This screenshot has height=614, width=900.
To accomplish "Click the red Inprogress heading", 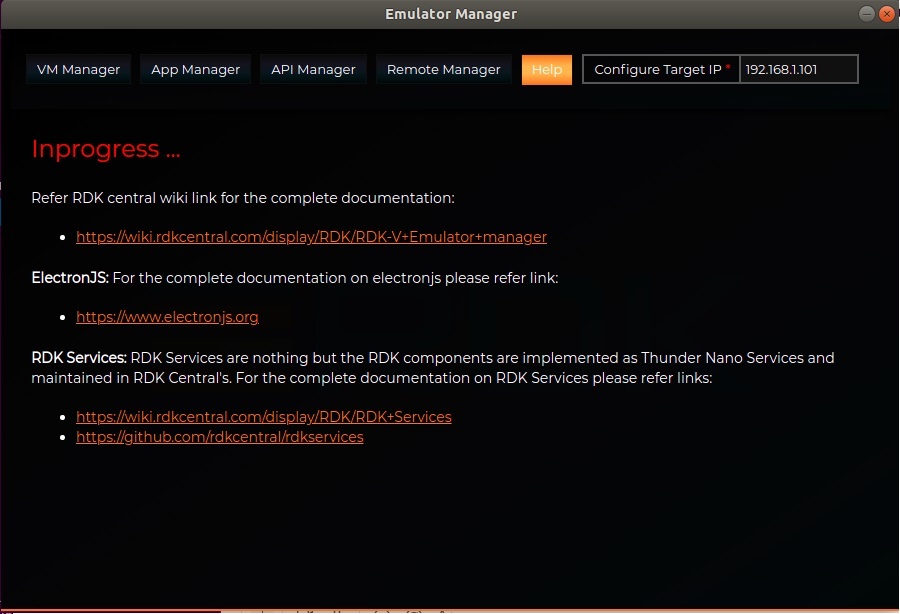I will tap(106, 149).
